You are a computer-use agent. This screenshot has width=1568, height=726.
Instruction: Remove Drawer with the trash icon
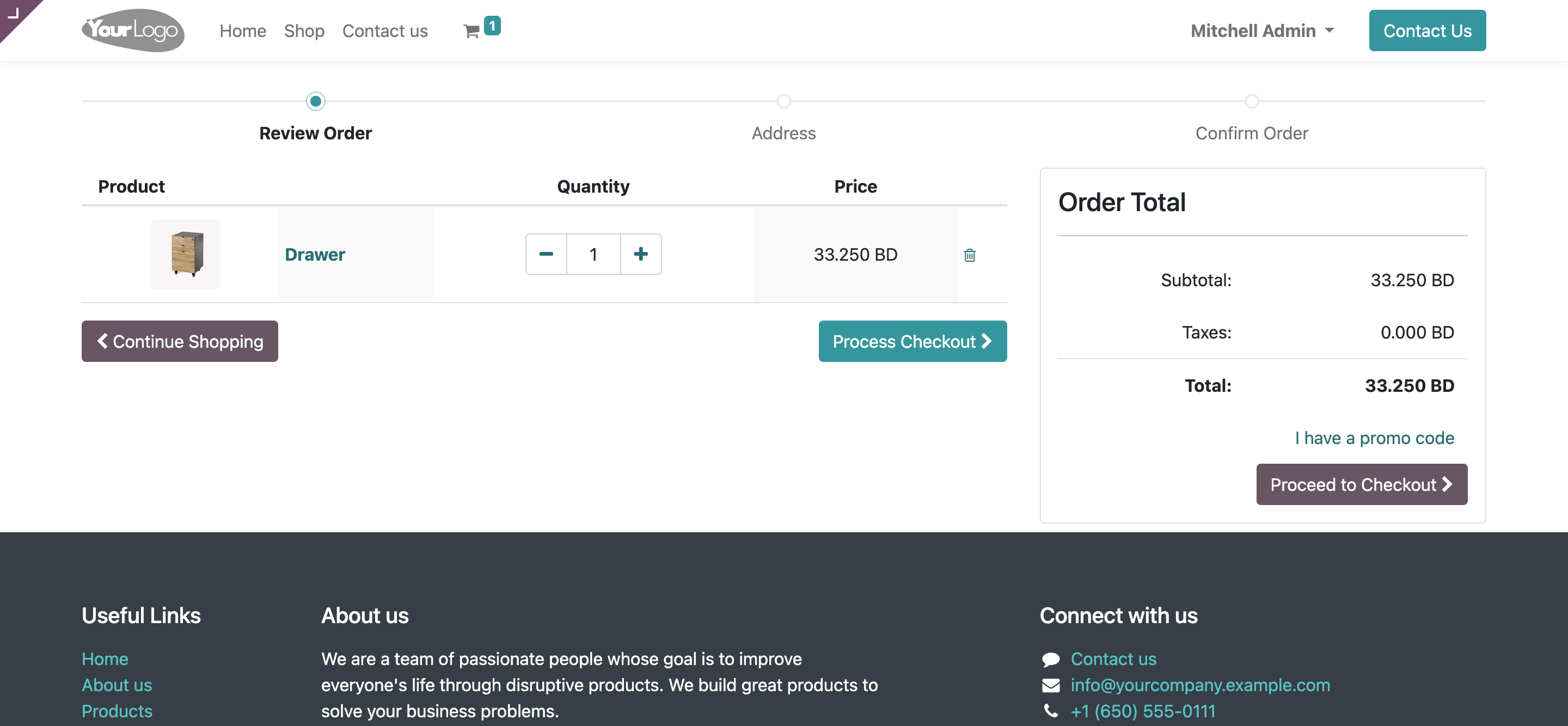970,255
